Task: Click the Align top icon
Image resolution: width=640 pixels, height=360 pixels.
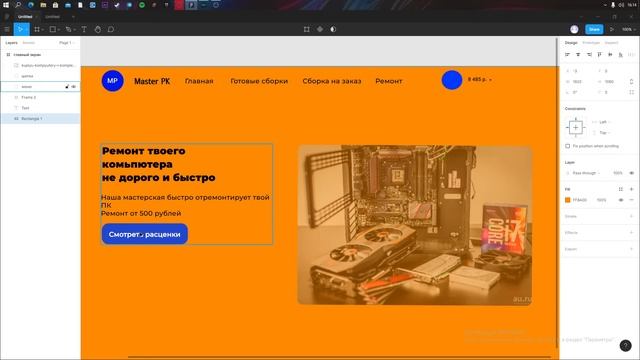Action: pyautogui.click(x=600, y=54)
